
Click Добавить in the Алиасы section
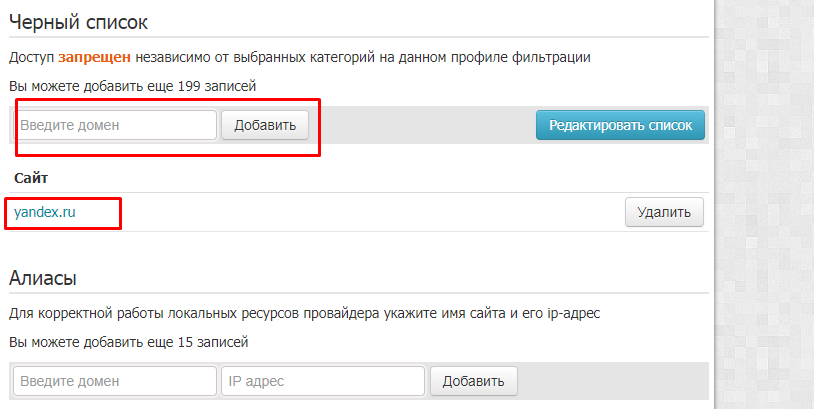pyautogui.click(x=473, y=381)
